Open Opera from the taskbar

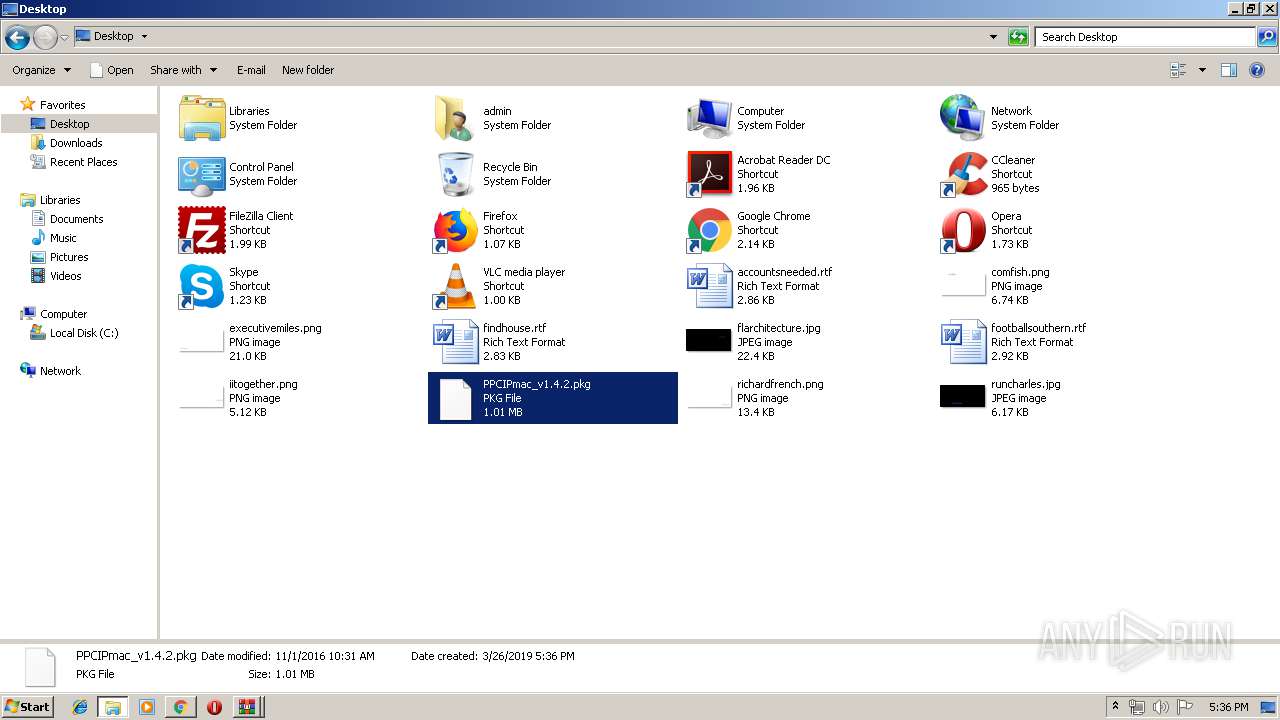click(x=214, y=707)
